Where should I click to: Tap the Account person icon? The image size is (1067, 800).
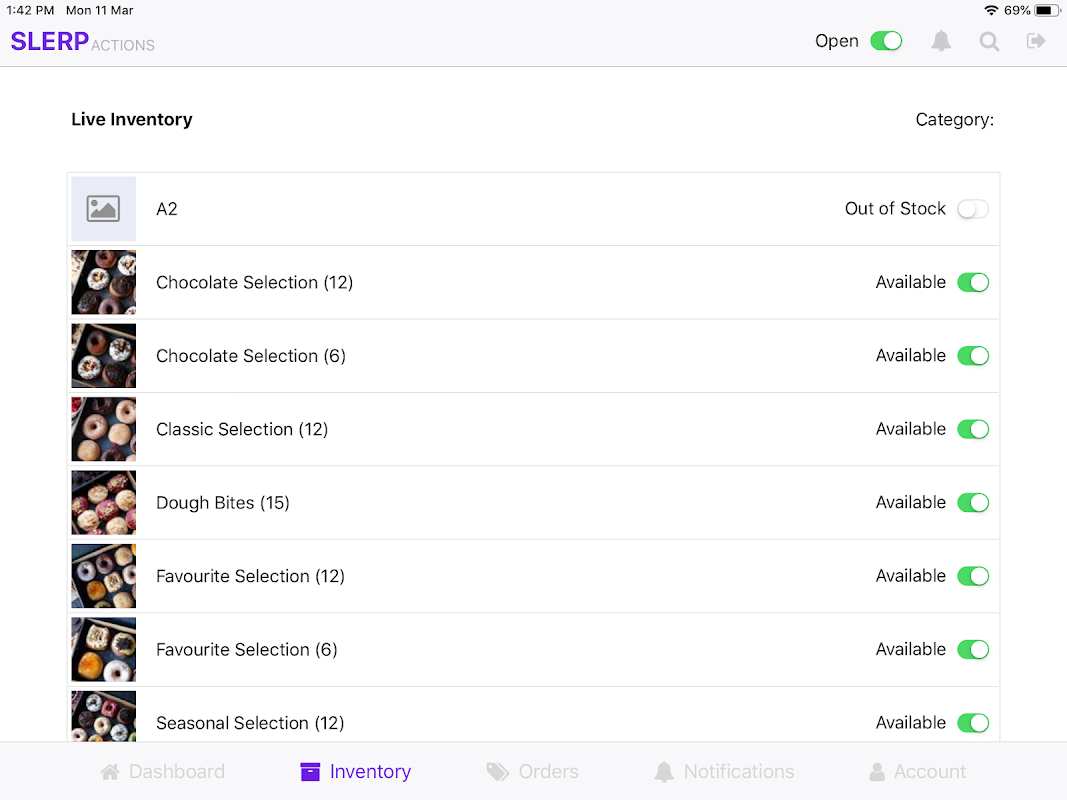[x=877, y=772]
